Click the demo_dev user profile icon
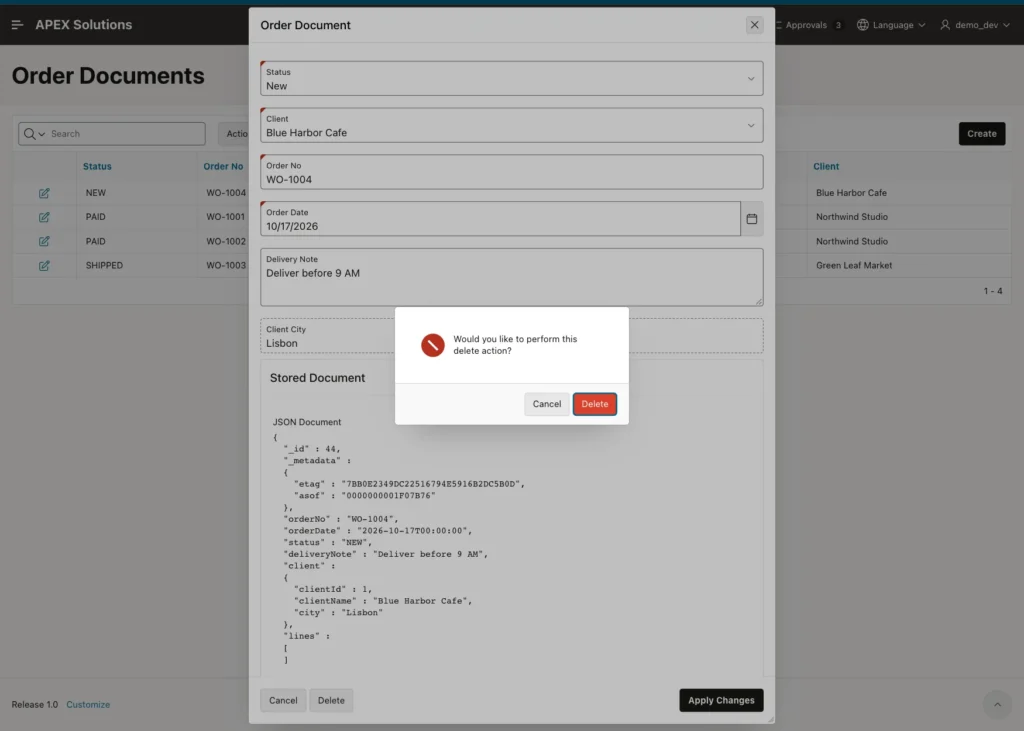This screenshot has height=731, width=1024. (x=945, y=25)
